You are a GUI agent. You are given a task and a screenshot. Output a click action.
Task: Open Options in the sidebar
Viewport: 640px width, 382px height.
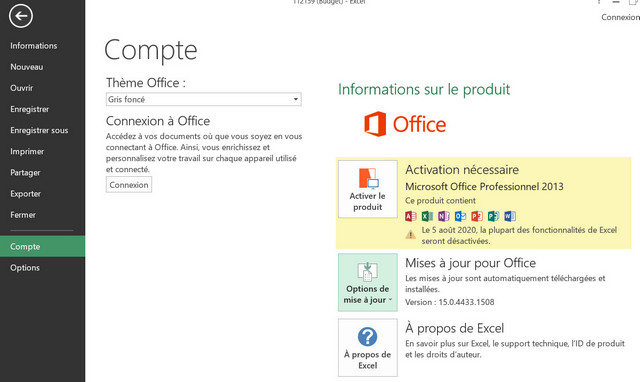click(25, 268)
